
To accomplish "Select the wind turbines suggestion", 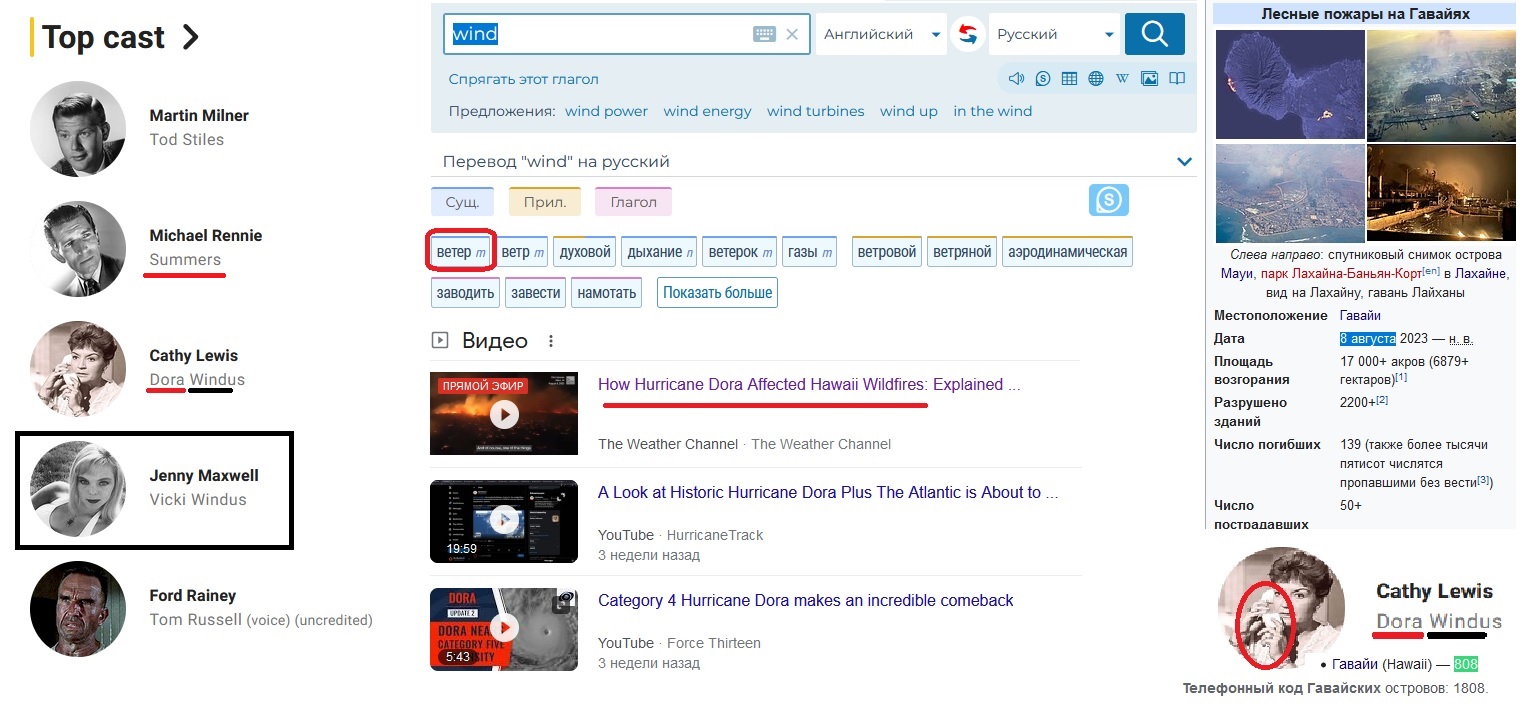I will click(x=816, y=111).
